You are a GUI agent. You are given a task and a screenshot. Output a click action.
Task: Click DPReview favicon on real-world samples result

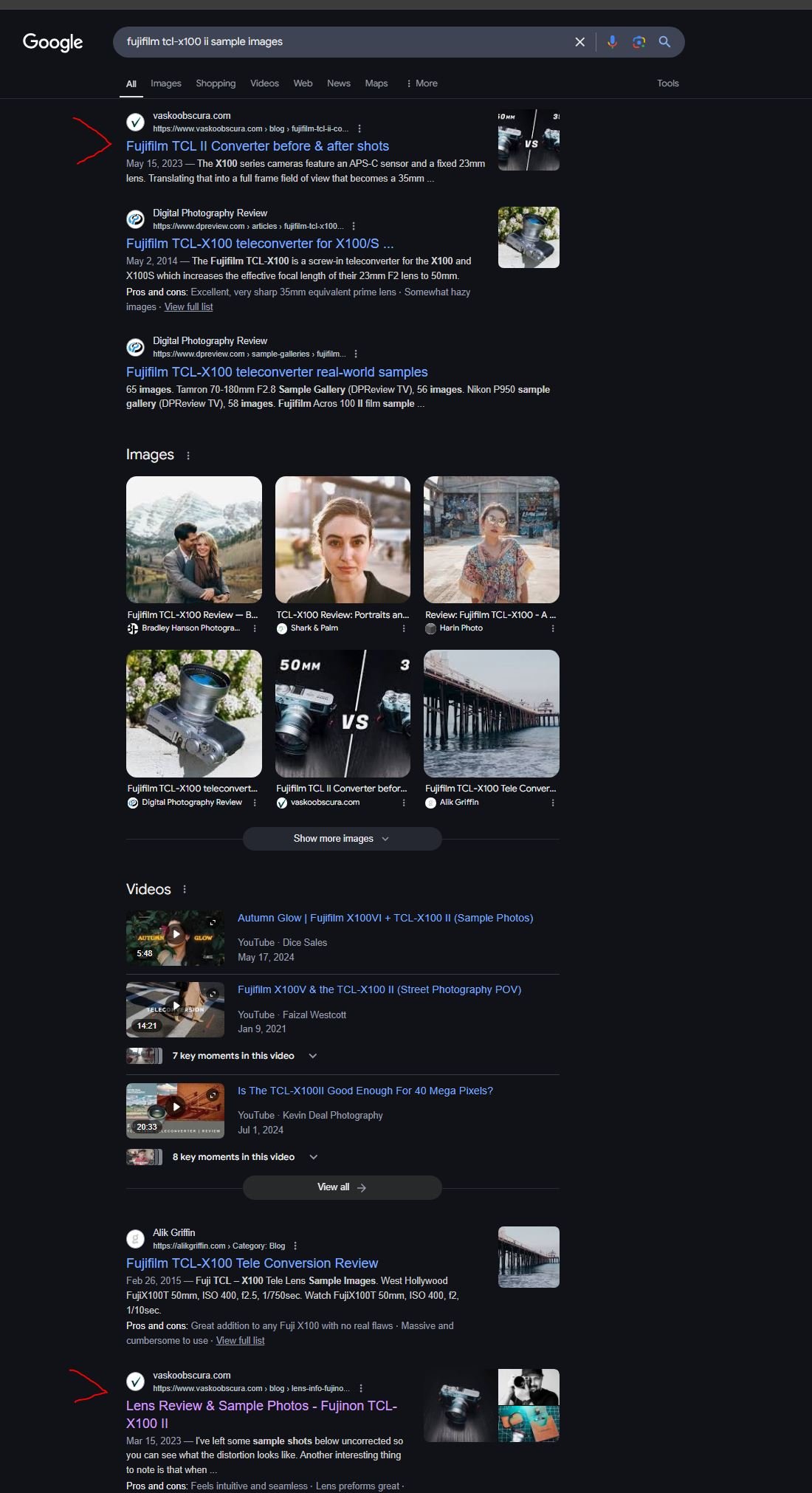136,347
